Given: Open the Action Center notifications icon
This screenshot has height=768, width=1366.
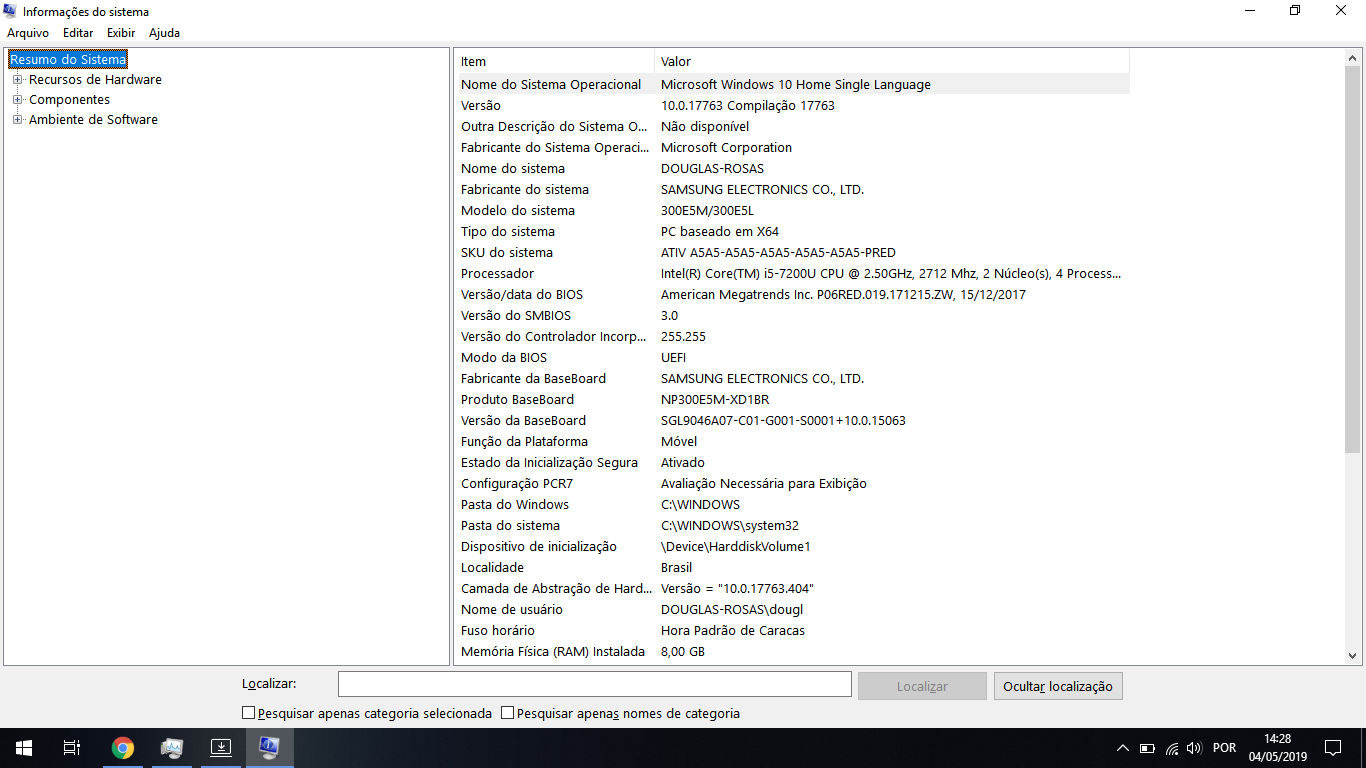Looking at the screenshot, I should pyautogui.click(x=1333, y=748).
